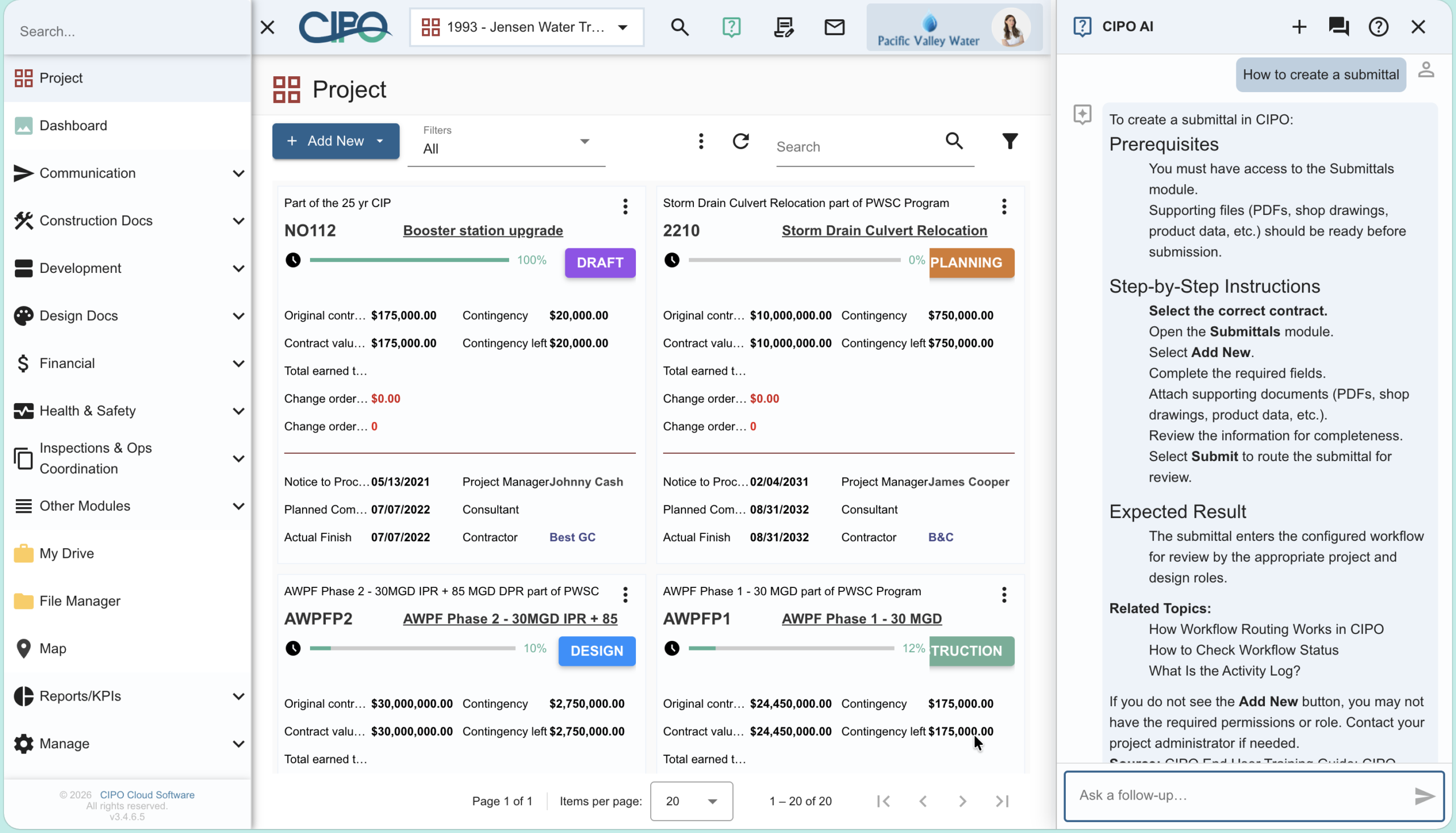Image resolution: width=1456 pixels, height=833 pixels.
Task: Open the Booster station upgrade link
Action: [x=483, y=230]
